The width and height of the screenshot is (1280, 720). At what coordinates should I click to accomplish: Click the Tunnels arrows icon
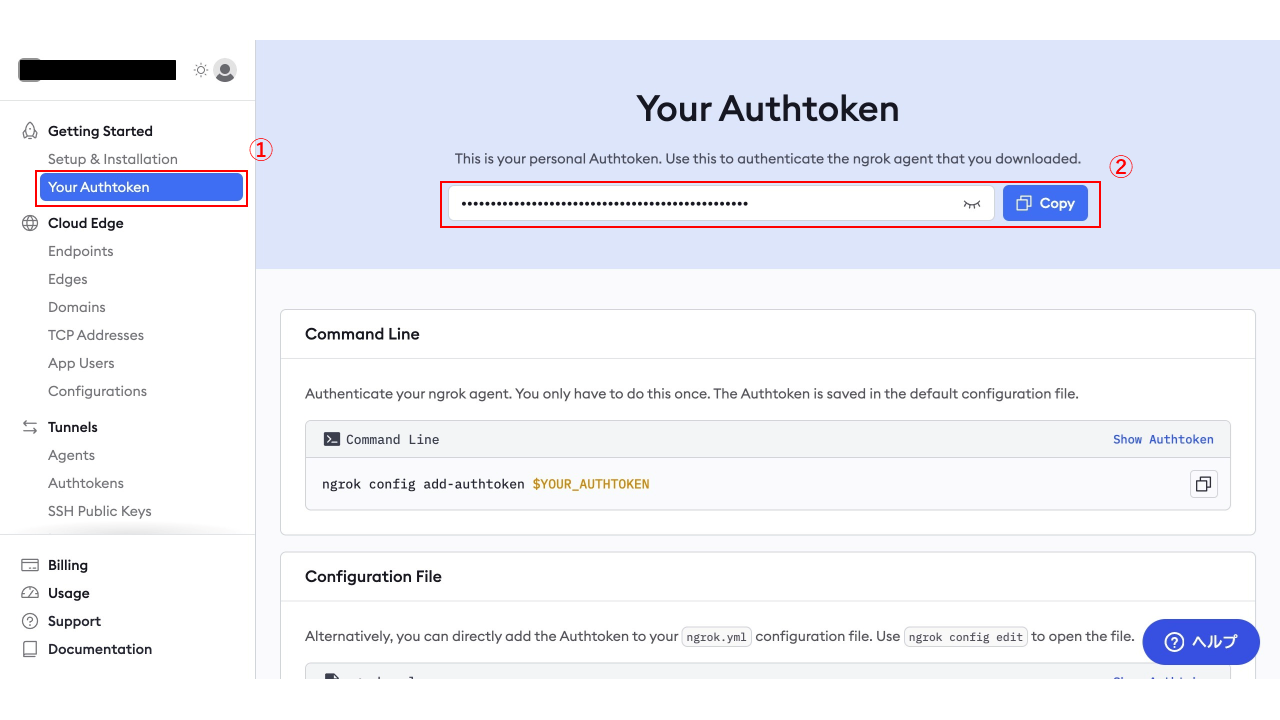coord(30,427)
